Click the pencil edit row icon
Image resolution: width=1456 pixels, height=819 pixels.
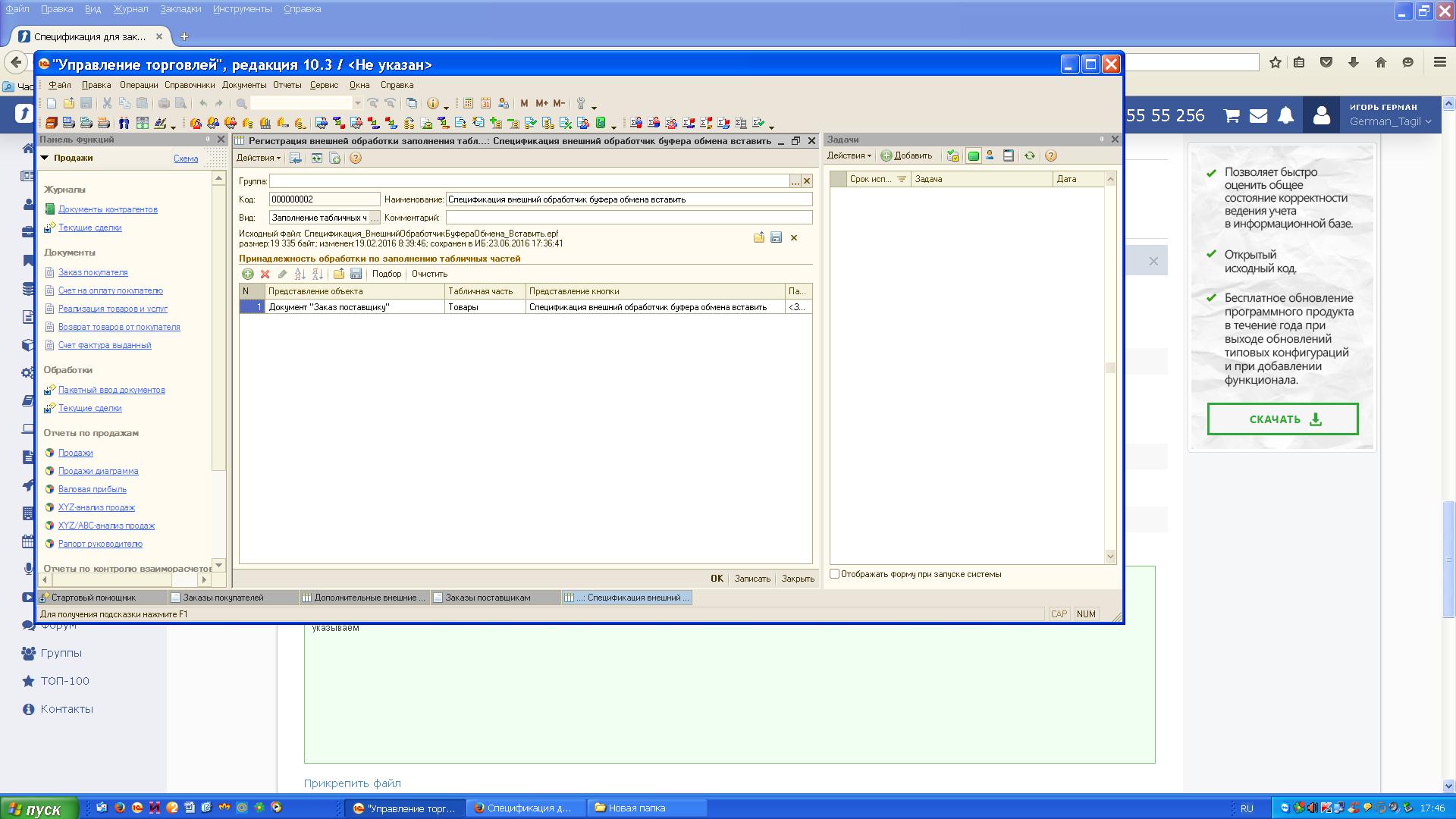(282, 274)
